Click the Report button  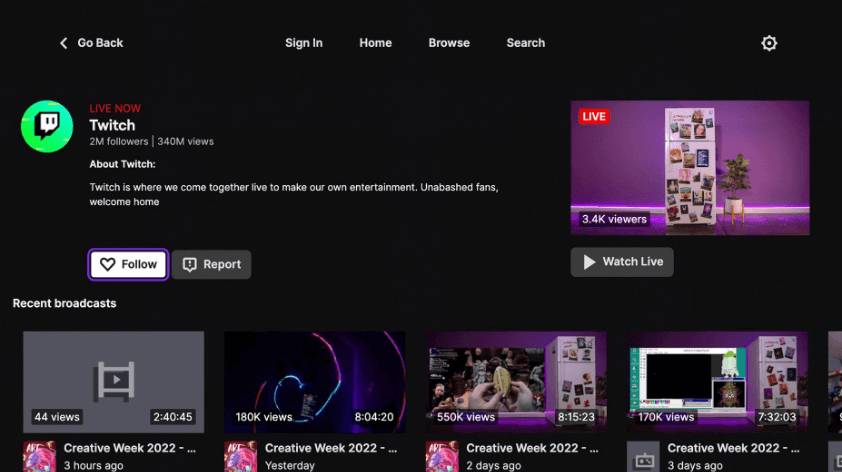tap(212, 264)
